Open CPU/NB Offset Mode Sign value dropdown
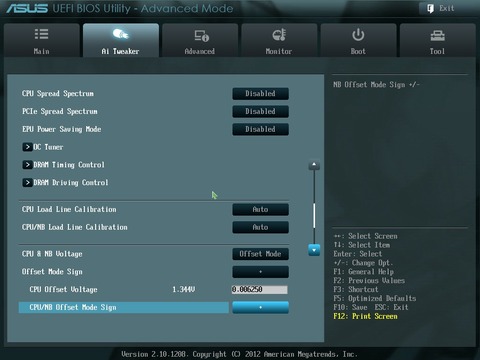Viewport: 480px width, 360px height. pyautogui.click(x=260, y=307)
